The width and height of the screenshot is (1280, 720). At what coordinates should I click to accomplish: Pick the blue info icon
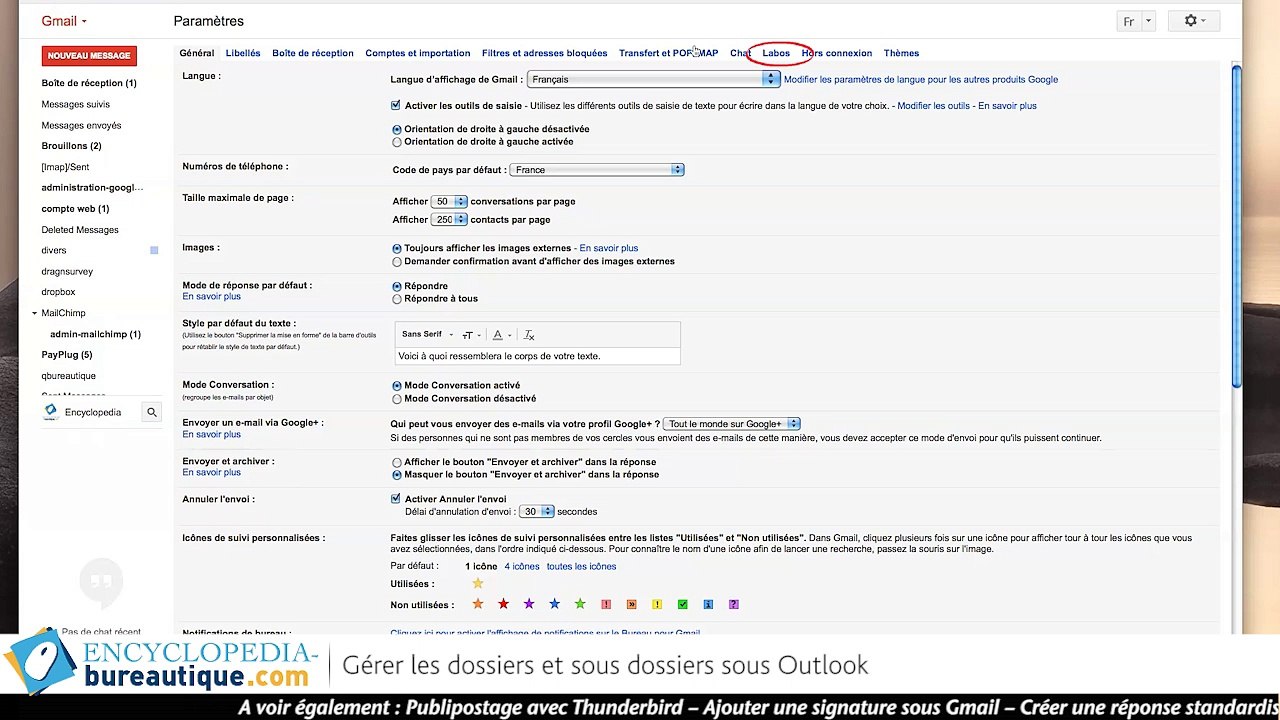708,604
